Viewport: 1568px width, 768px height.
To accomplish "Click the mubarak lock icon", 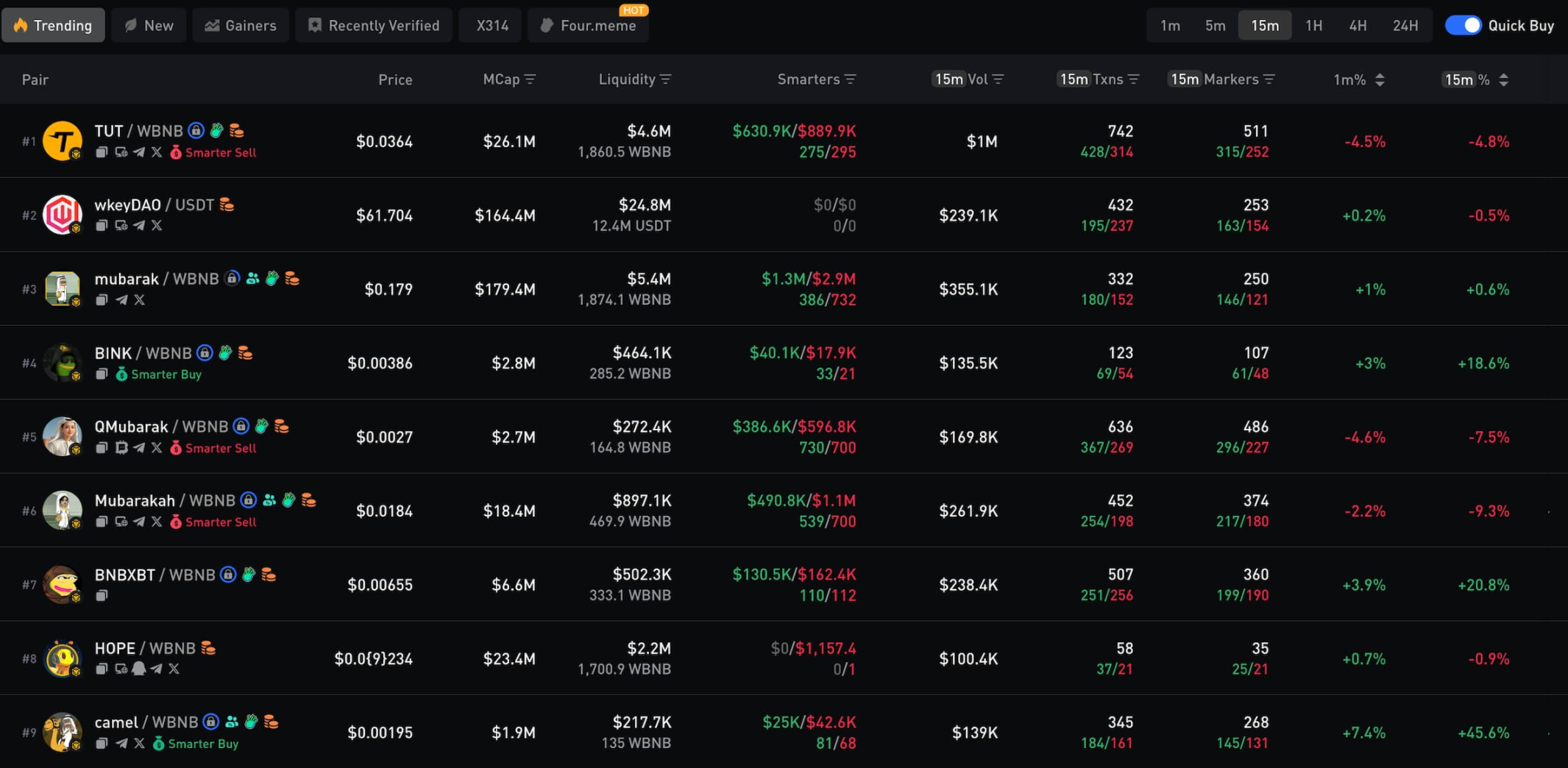I will click(x=233, y=279).
